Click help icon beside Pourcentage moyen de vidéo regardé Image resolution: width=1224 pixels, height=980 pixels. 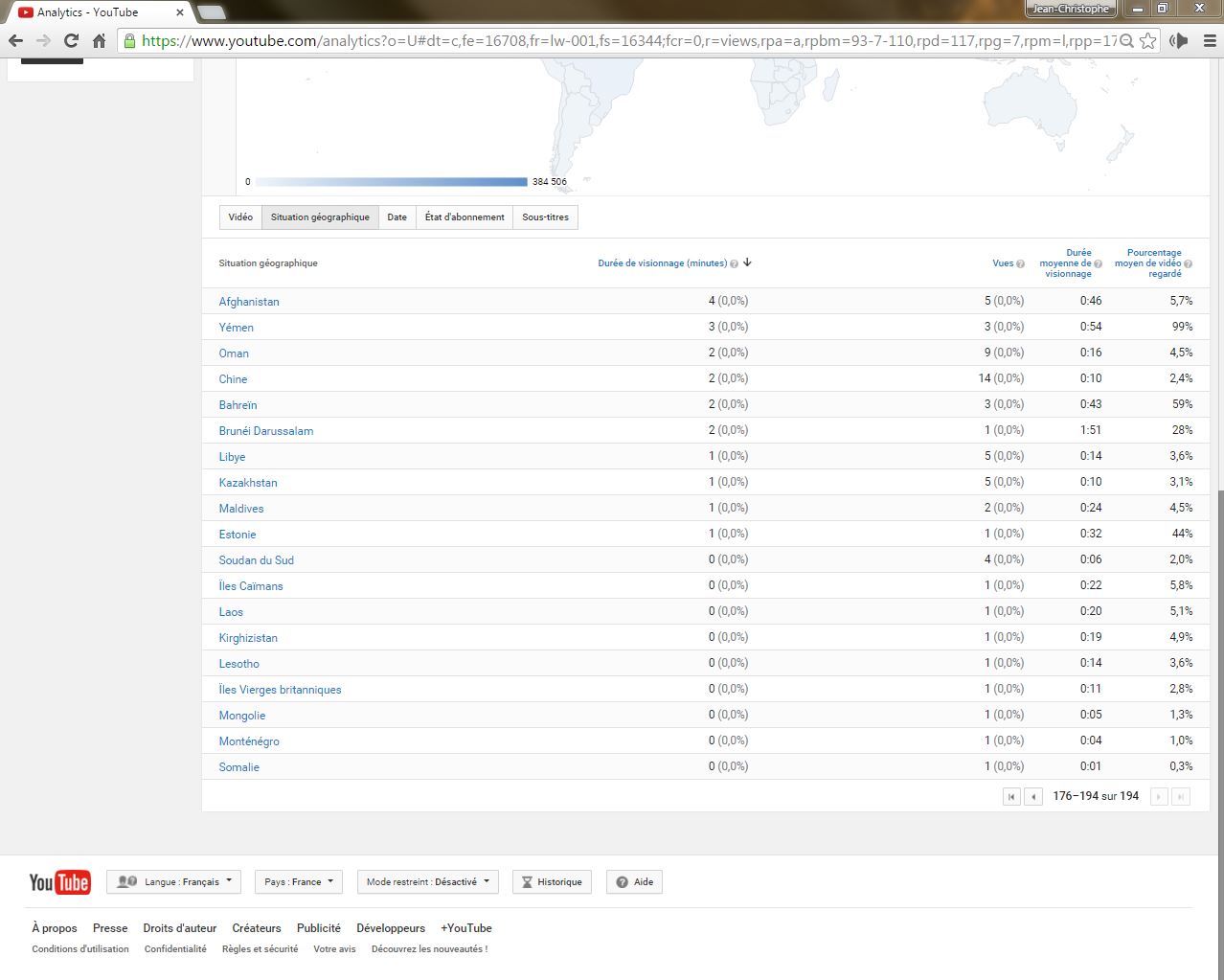(1188, 263)
